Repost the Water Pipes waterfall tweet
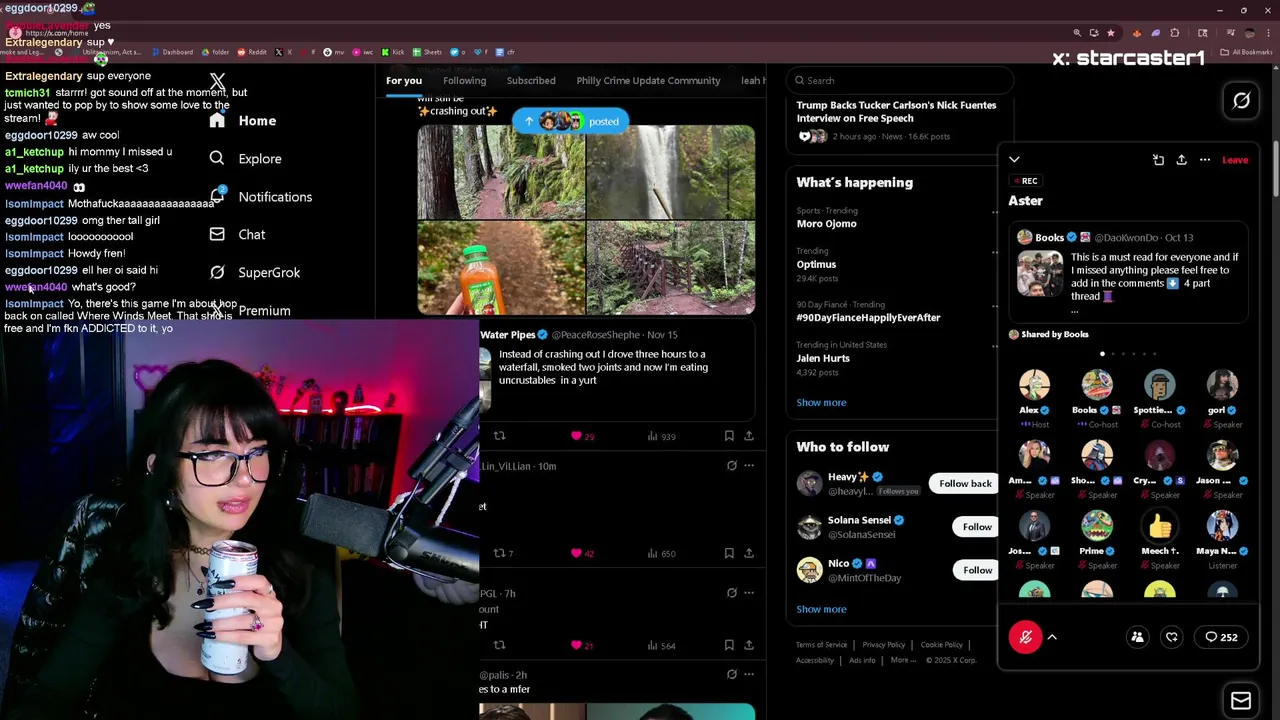 click(x=499, y=436)
